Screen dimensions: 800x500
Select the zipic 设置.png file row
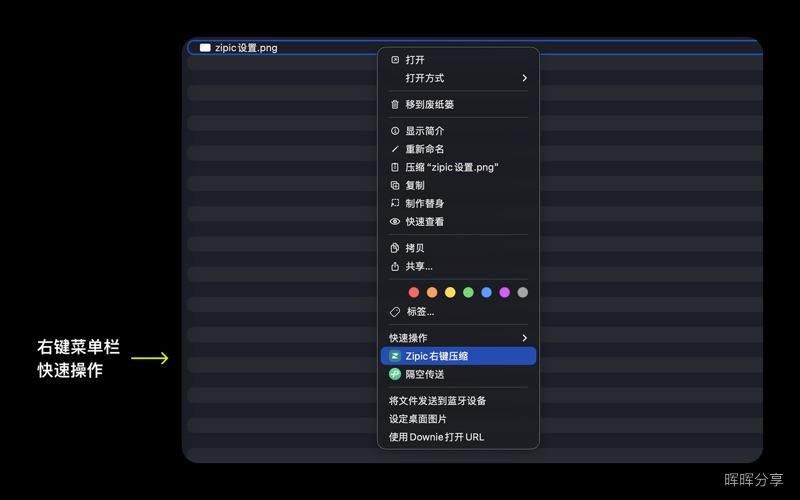(x=474, y=47)
